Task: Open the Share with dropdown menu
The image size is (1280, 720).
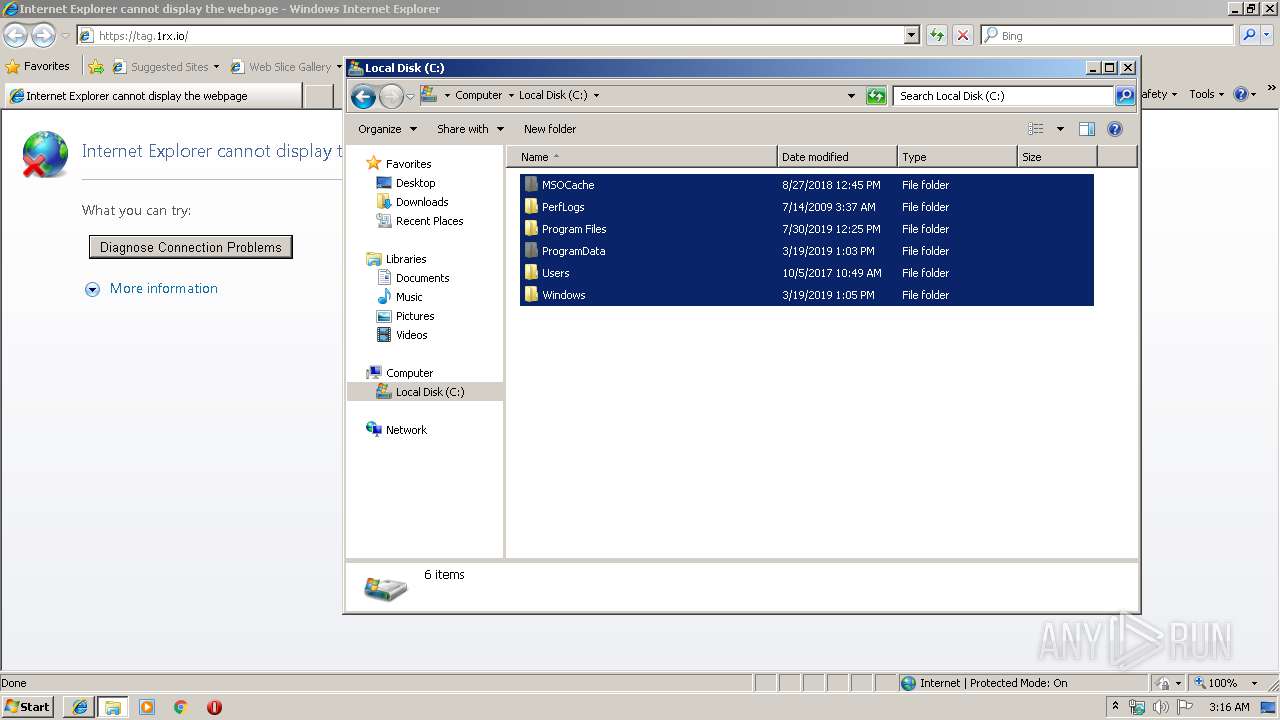Action: [470, 129]
